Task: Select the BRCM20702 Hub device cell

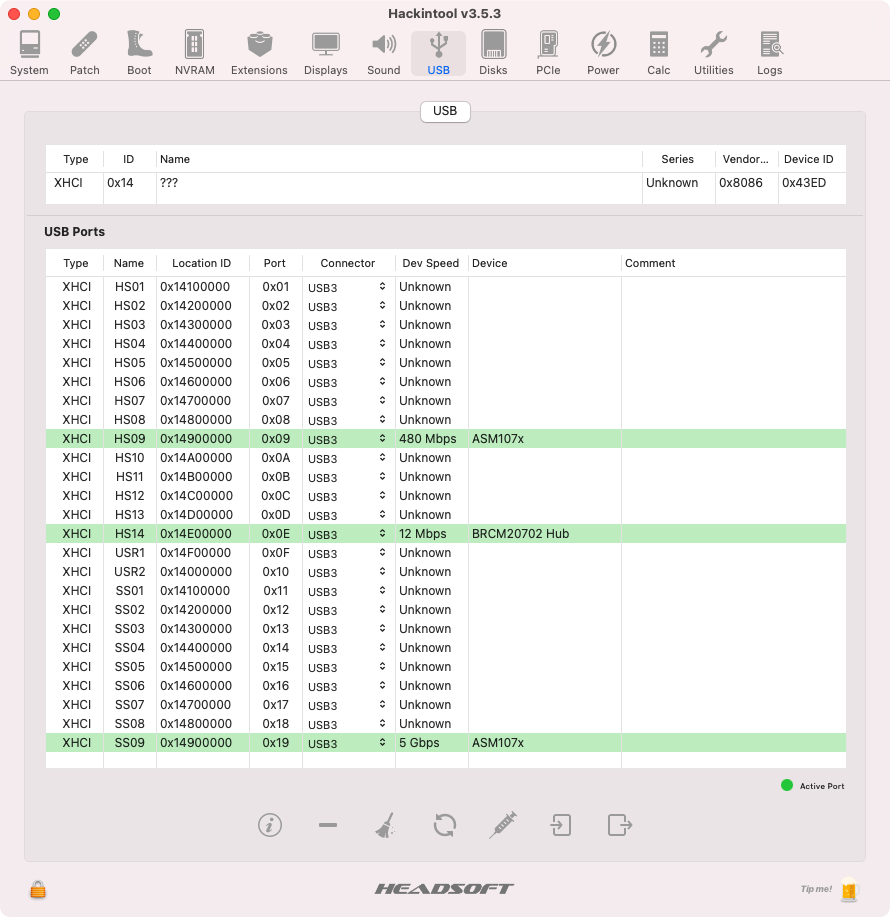Action: (520, 533)
